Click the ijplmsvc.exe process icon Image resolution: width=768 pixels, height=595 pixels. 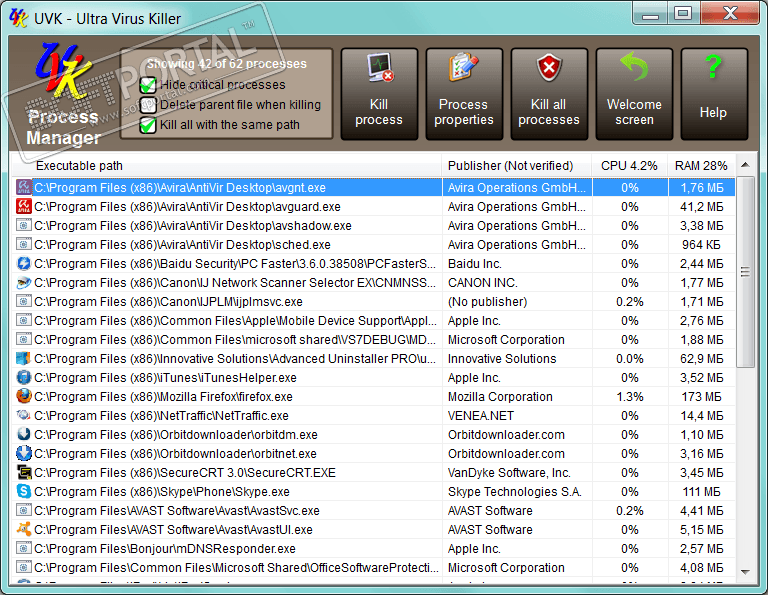click(x=24, y=301)
